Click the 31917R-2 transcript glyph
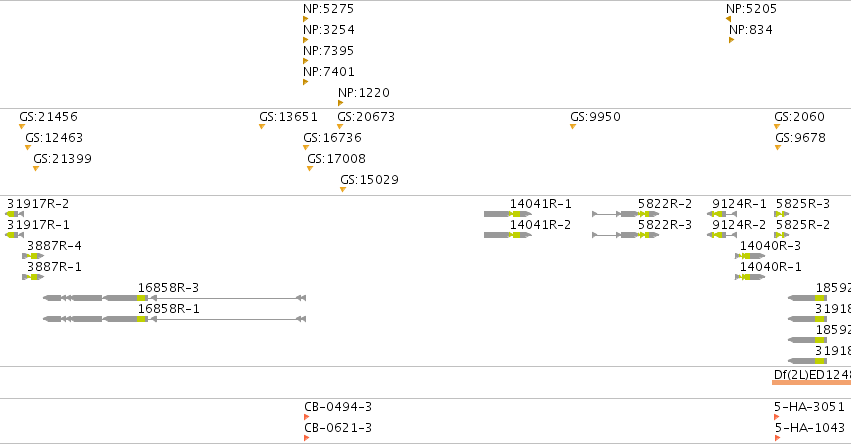This screenshot has width=851, height=444. click(15, 214)
